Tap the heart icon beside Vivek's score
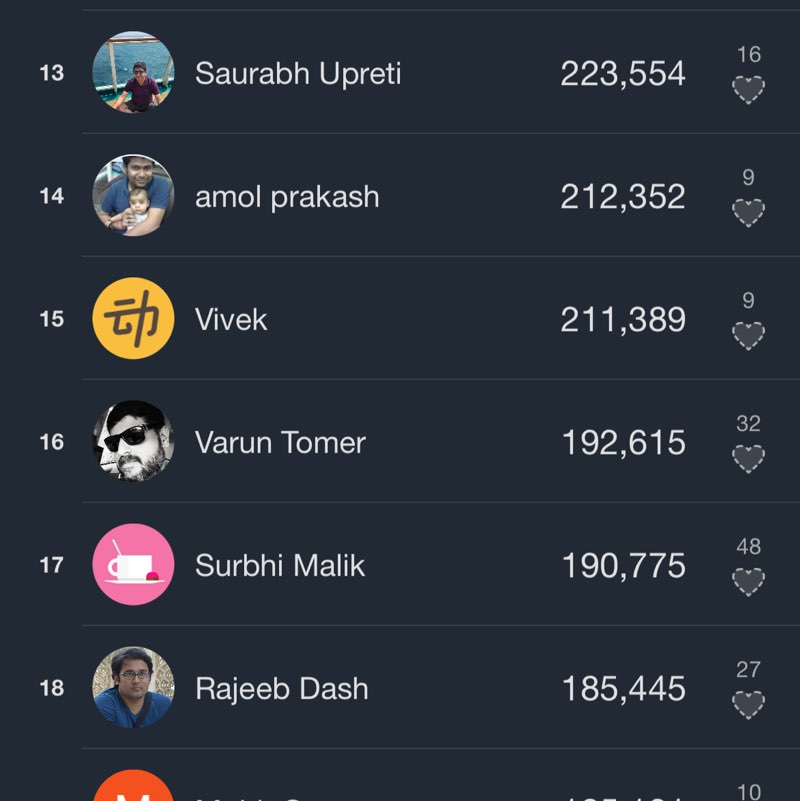This screenshot has width=800, height=801. 748,336
